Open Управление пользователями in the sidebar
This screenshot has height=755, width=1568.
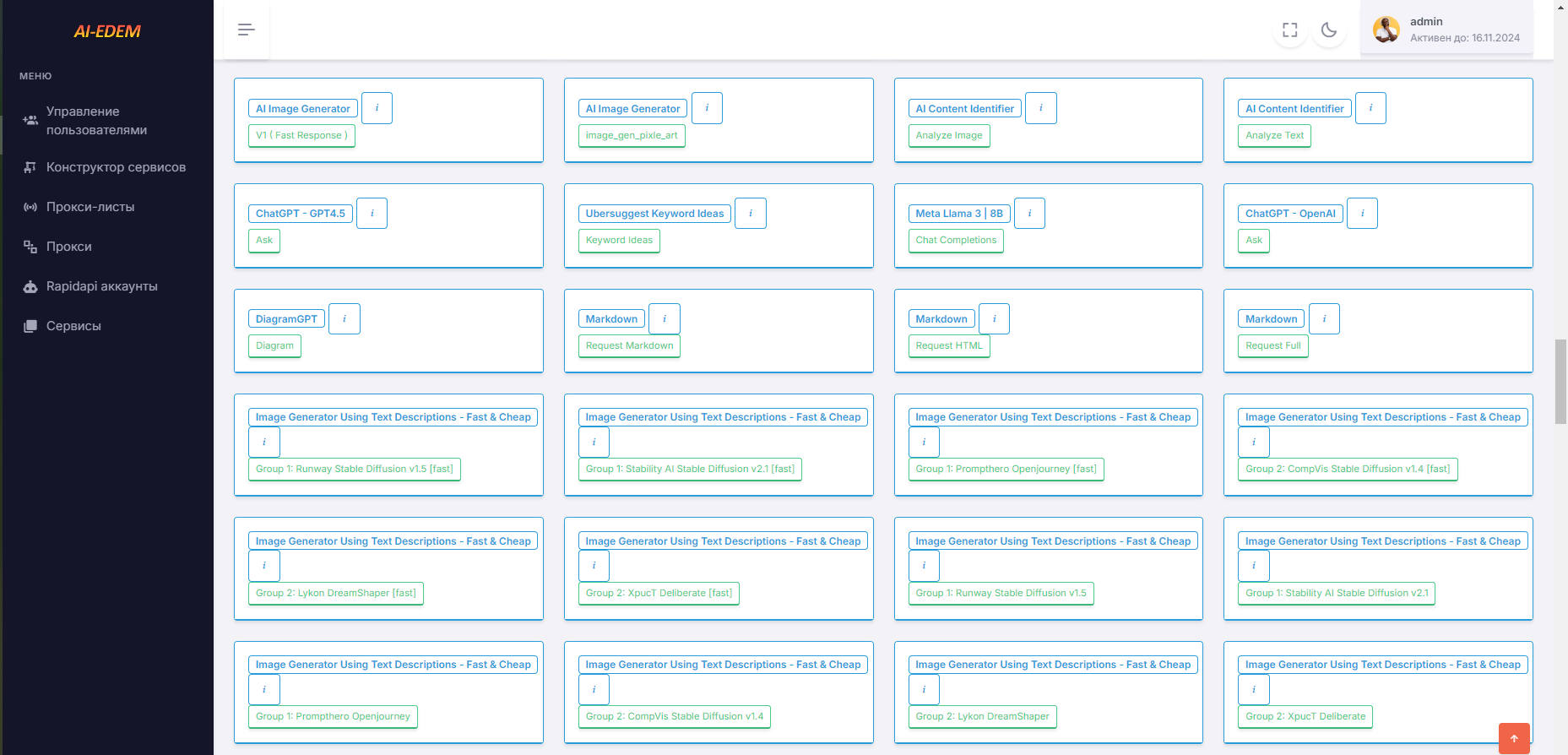[106, 121]
